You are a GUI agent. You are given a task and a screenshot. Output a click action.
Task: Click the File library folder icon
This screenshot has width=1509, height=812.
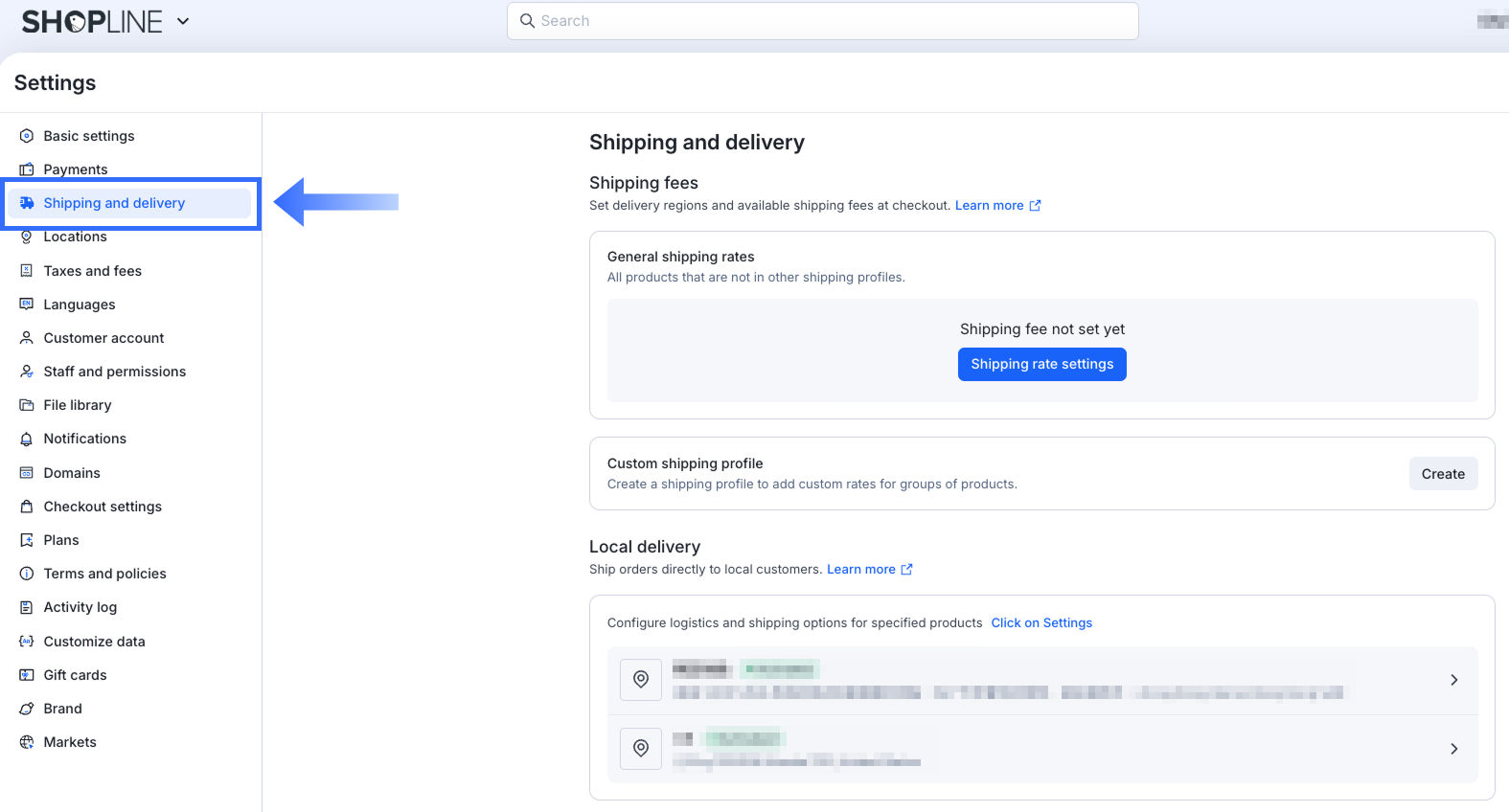pos(26,404)
